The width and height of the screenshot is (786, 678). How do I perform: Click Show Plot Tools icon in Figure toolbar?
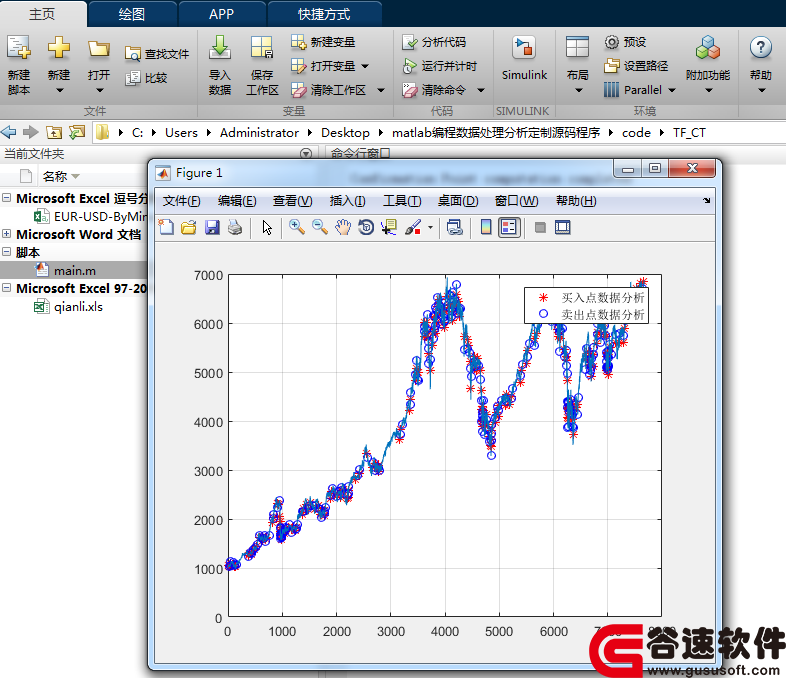point(562,228)
